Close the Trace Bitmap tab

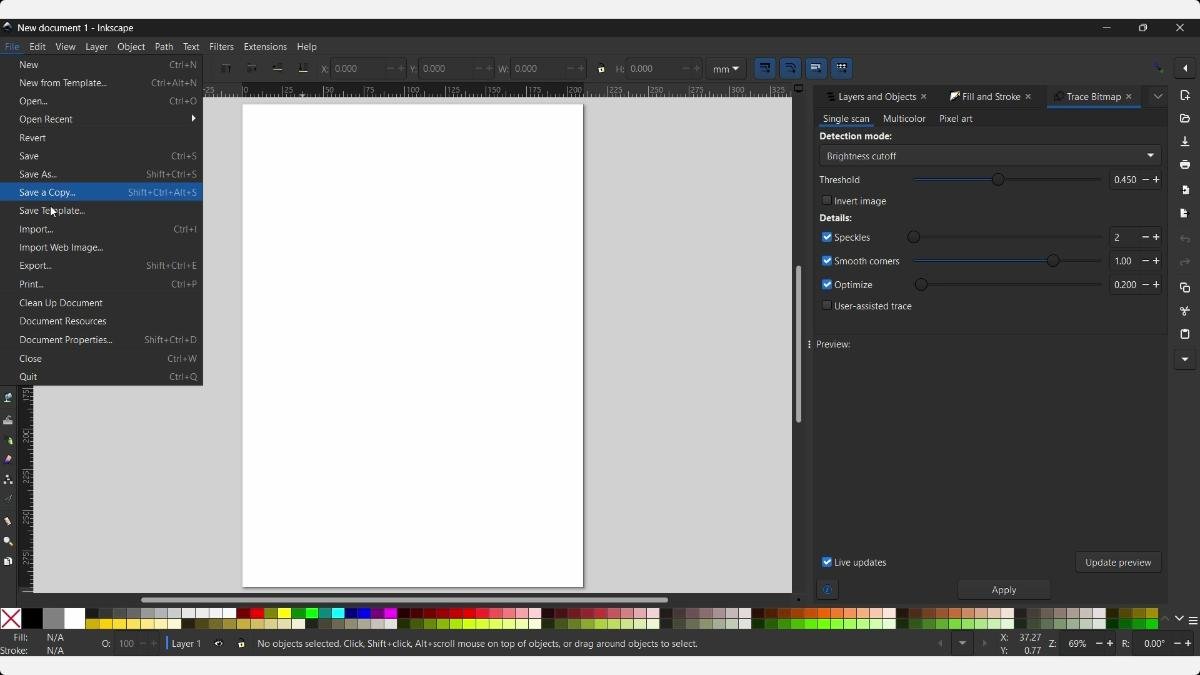[1129, 97]
